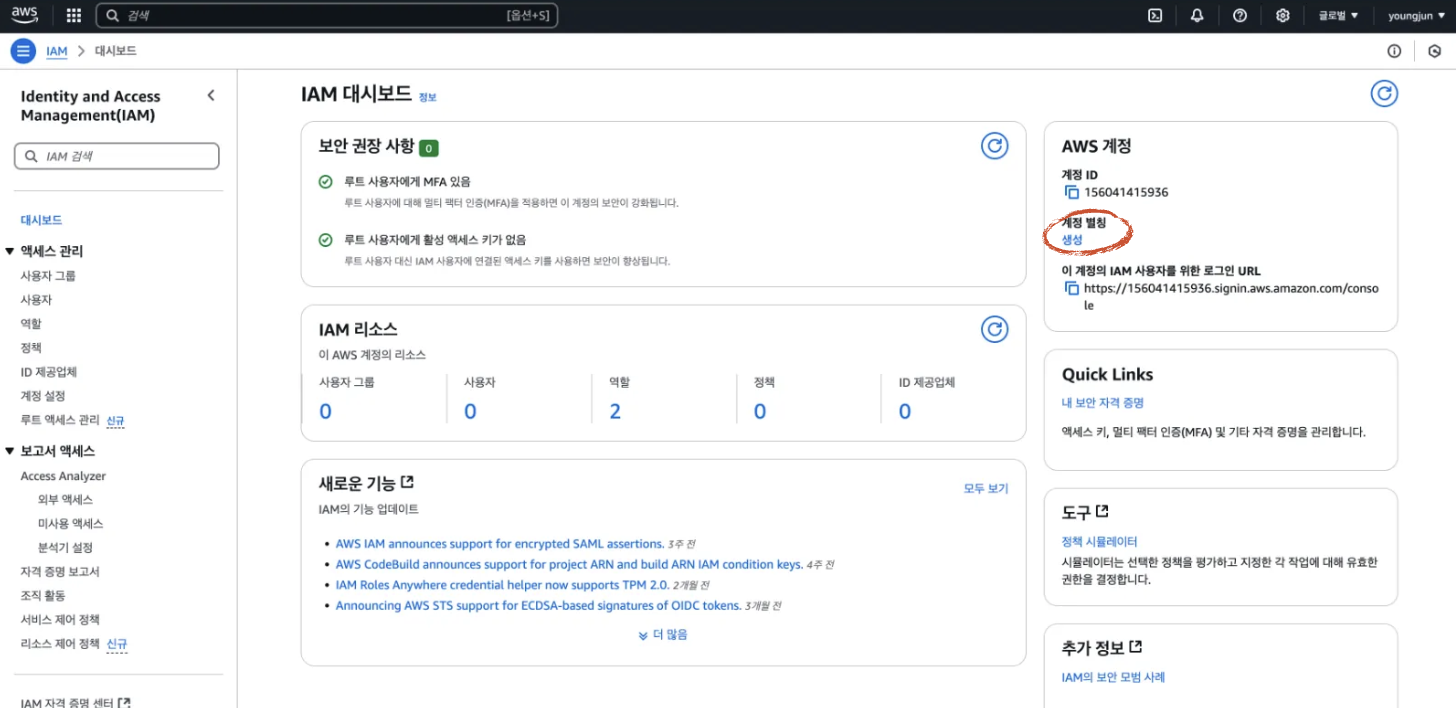This screenshot has width=1456, height=708.
Task: Open the notifications bell icon
Action: click(1197, 16)
